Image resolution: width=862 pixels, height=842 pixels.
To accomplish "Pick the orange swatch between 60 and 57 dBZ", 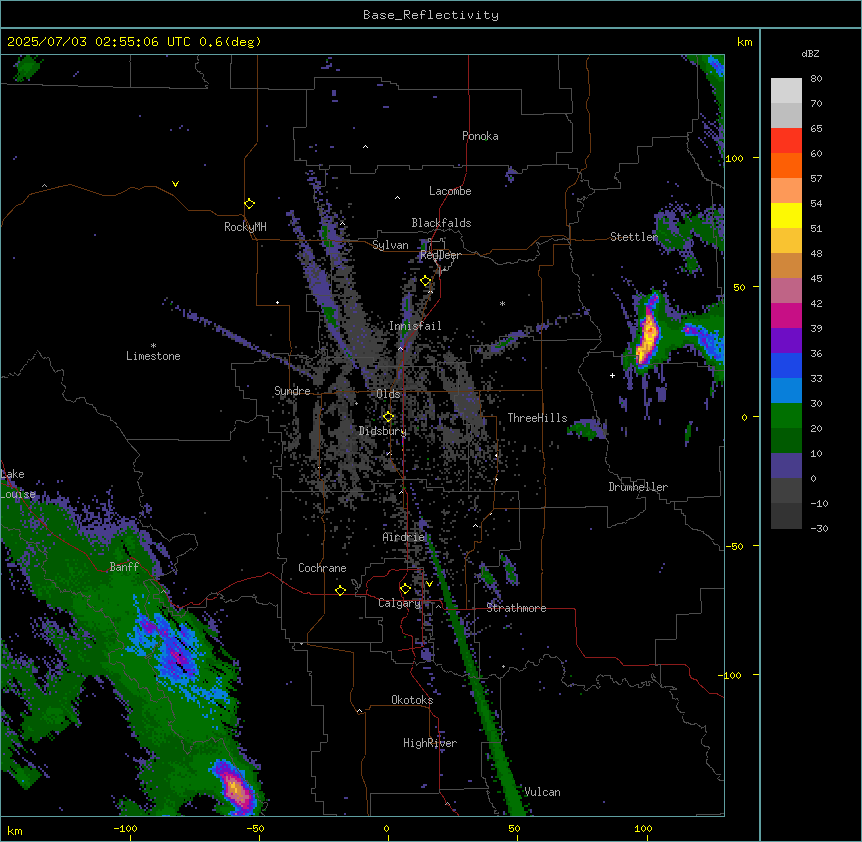I will (x=786, y=165).
